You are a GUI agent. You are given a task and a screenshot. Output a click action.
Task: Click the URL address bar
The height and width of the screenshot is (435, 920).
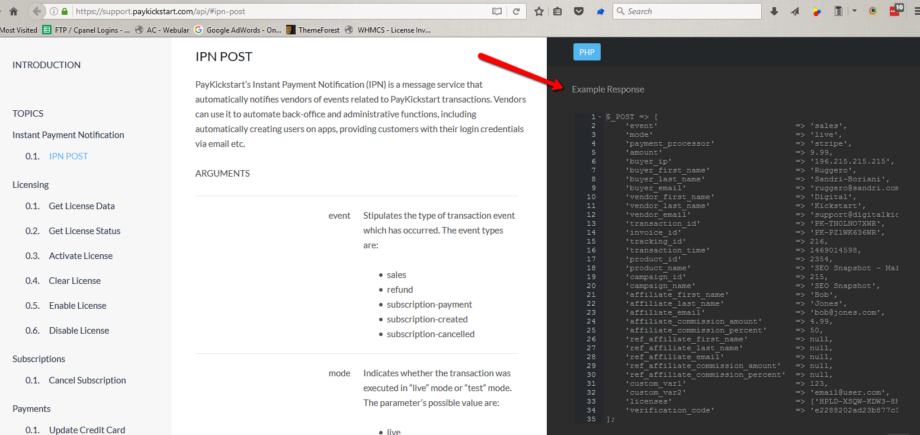[280, 11]
